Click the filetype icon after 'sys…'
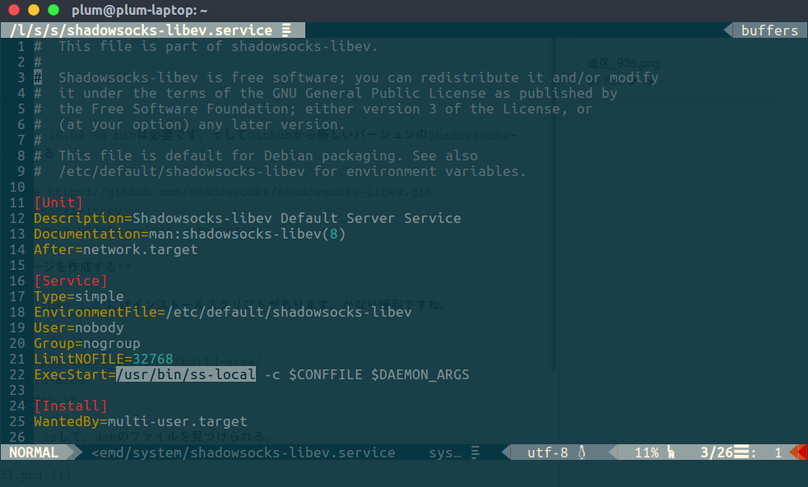The width and height of the screenshot is (808, 487). (x=478, y=453)
